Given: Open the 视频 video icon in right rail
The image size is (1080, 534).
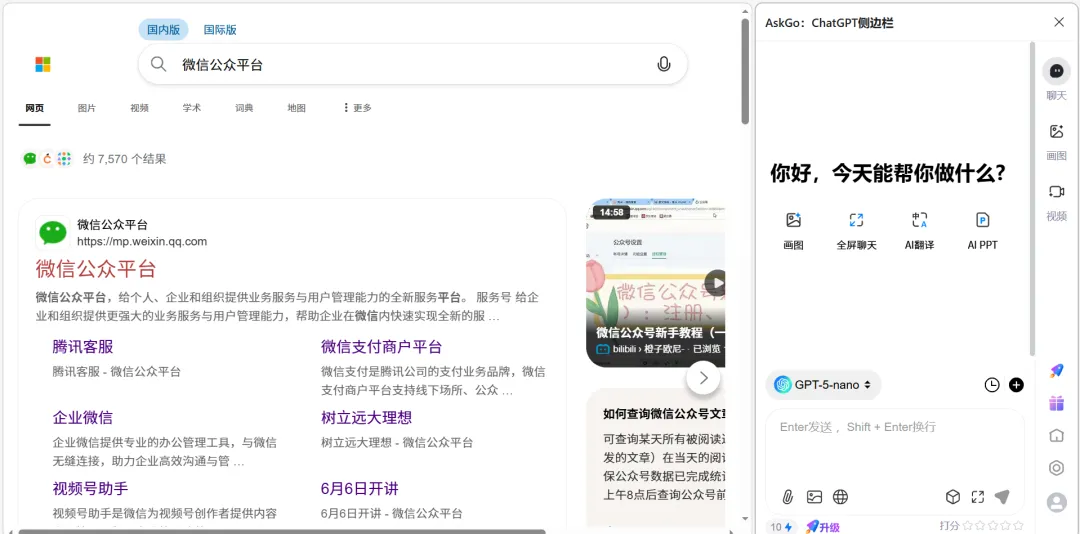Looking at the screenshot, I should pos(1056,192).
